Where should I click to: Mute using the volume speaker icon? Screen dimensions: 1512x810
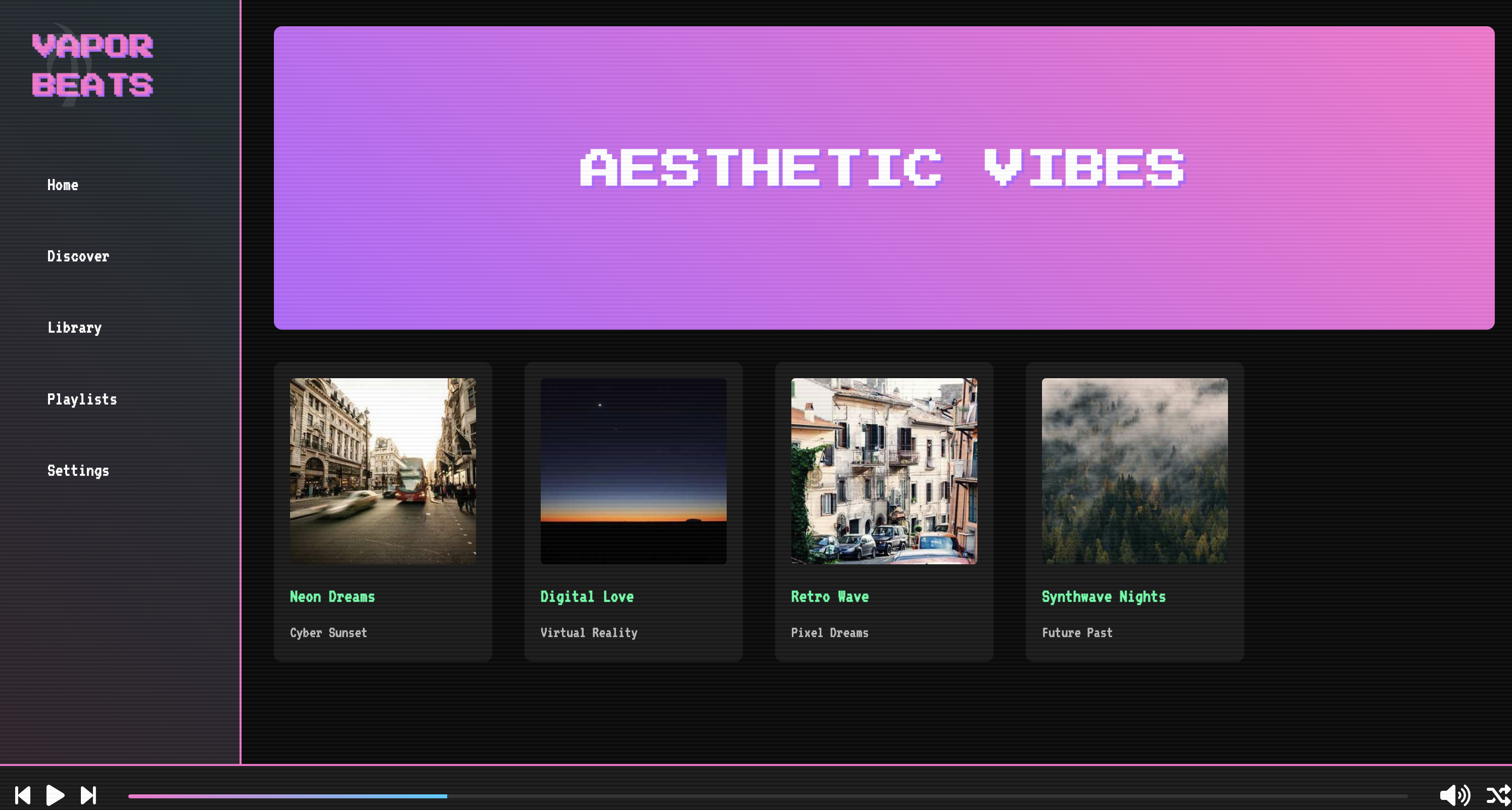coord(1454,795)
